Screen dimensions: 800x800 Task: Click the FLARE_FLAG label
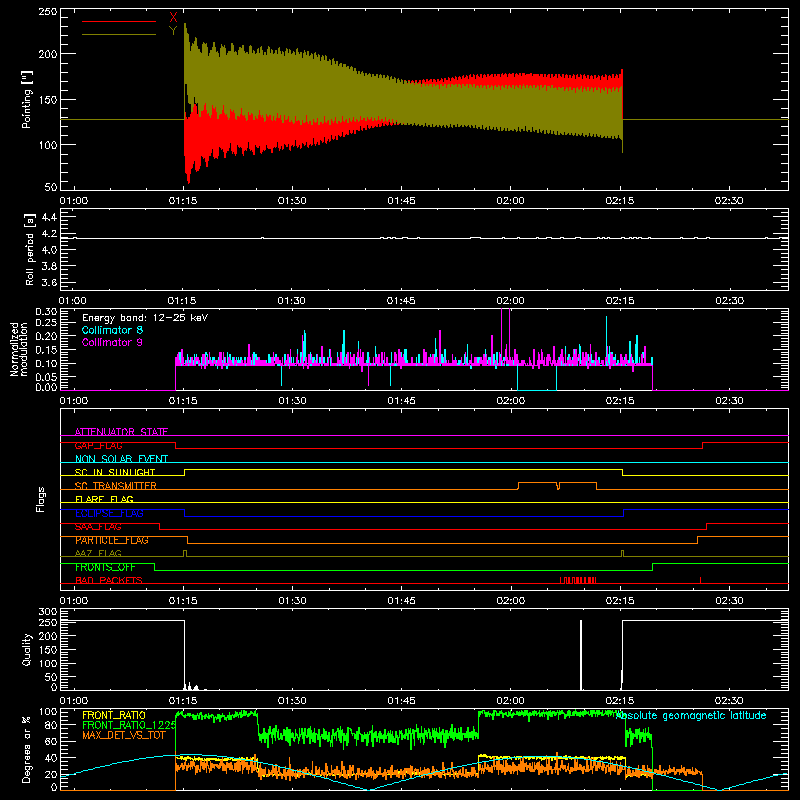[x=104, y=499]
